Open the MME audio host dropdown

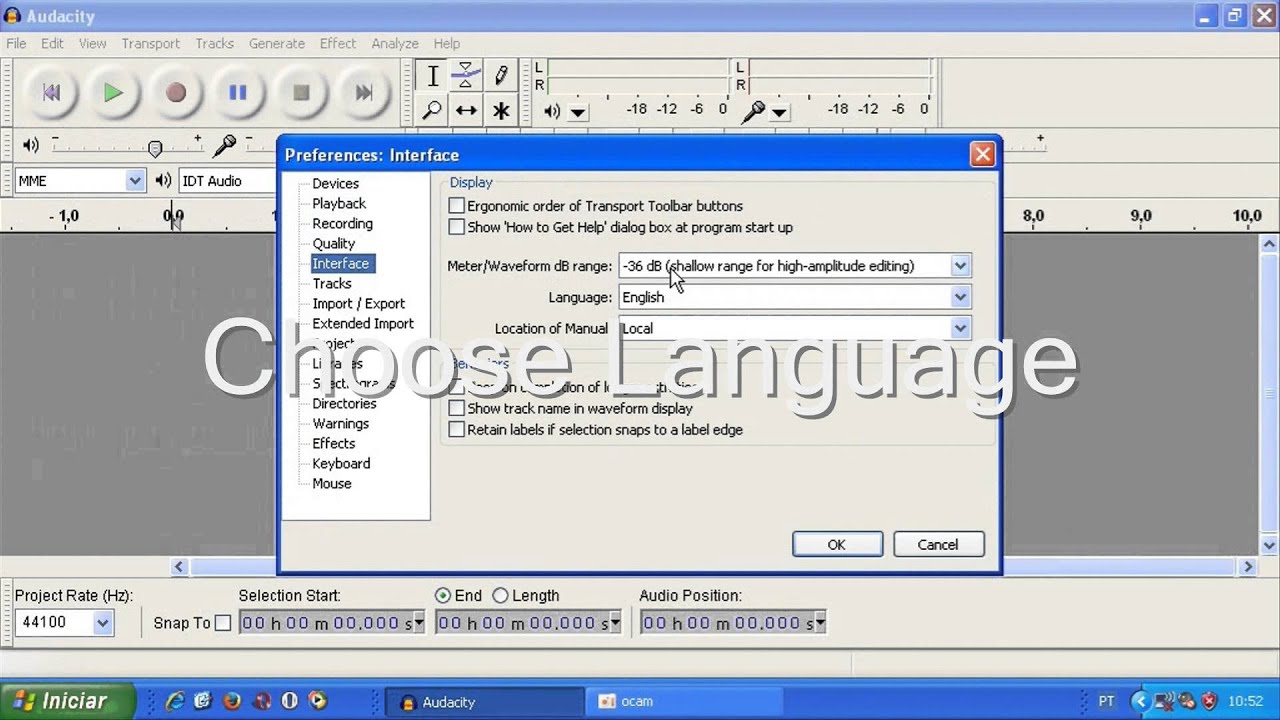pos(135,181)
